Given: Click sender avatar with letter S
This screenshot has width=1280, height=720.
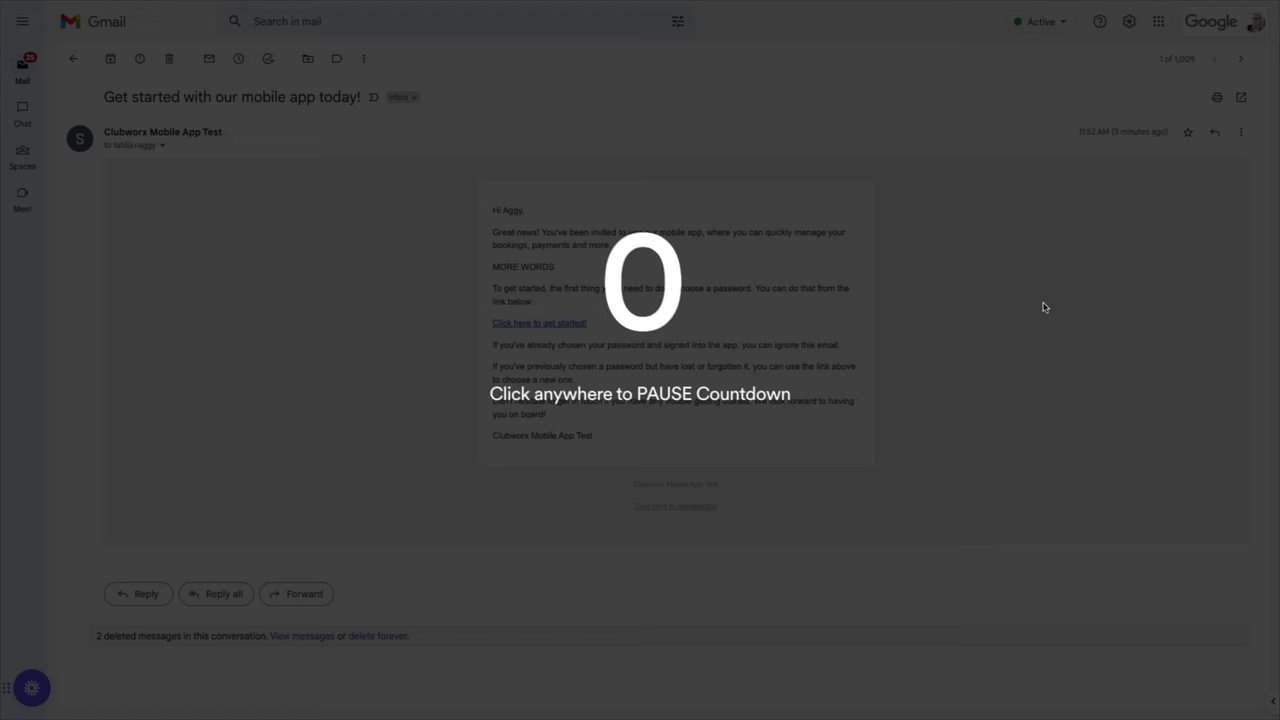Looking at the screenshot, I should coord(80,138).
